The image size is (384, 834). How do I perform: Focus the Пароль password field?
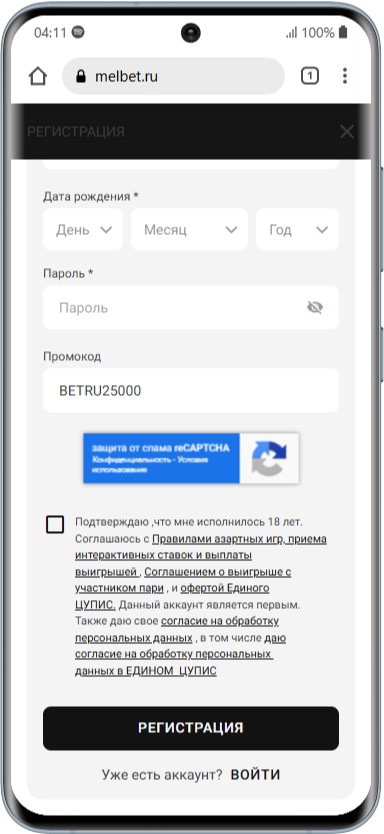(x=191, y=307)
